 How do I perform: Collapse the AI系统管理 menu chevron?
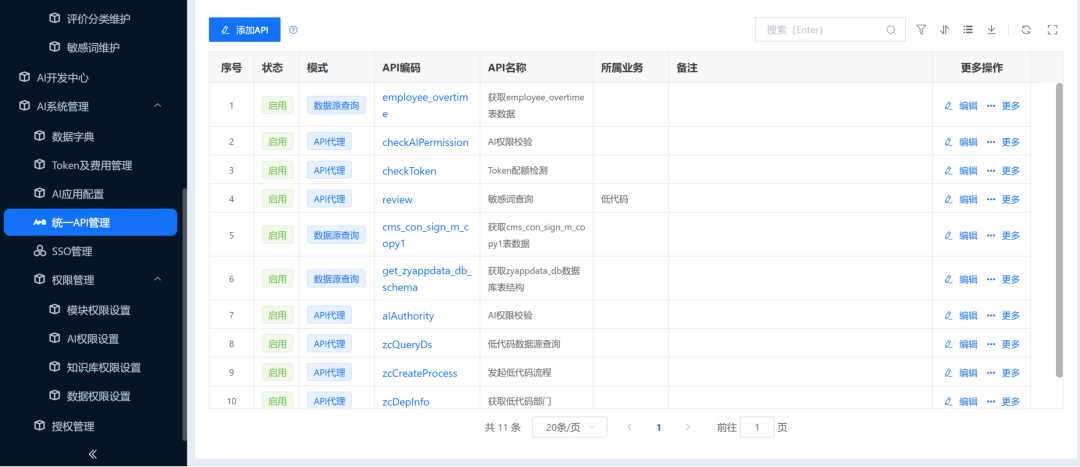click(x=158, y=105)
